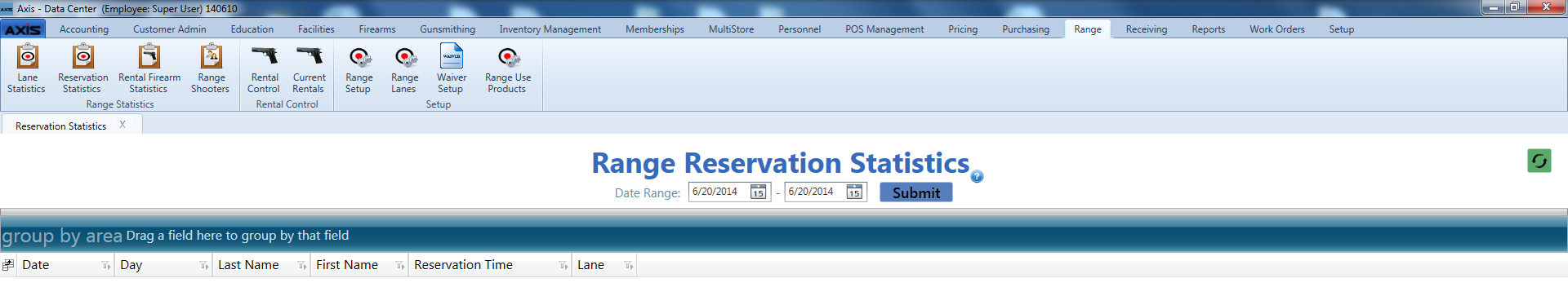Filter the Lane column
This screenshot has height=296, width=1568.
(628, 266)
